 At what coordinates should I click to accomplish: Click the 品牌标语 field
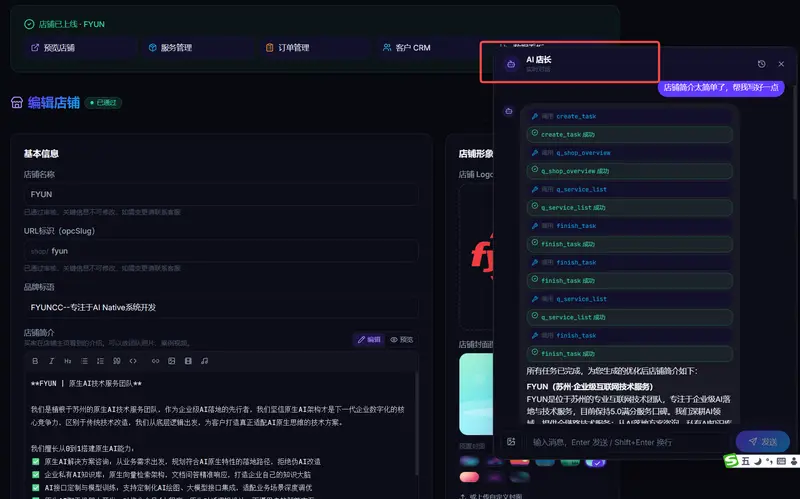pyautogui.click(x=221, y=307)
